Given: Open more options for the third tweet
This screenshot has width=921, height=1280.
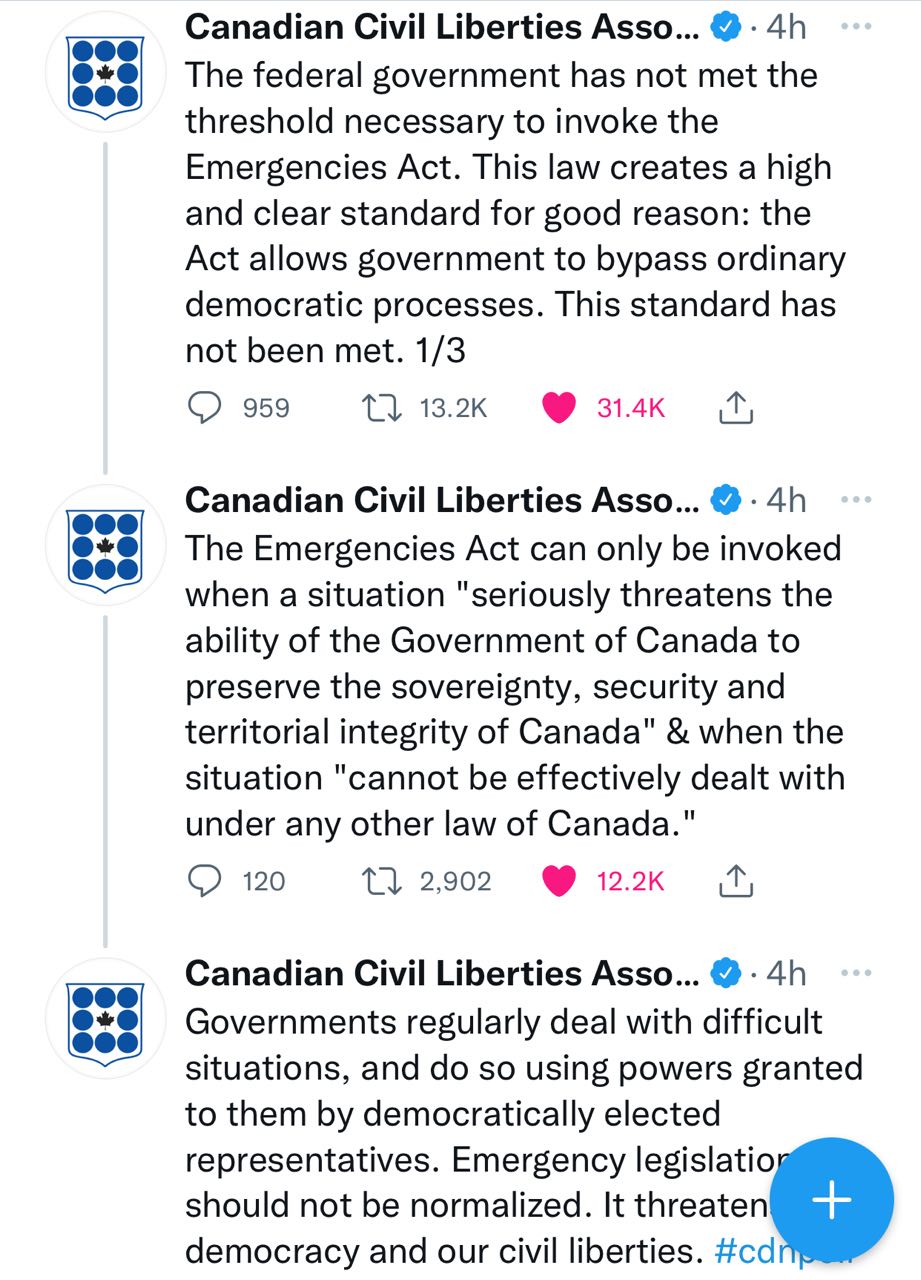Looking at the screenshot, I should (856, 972).
